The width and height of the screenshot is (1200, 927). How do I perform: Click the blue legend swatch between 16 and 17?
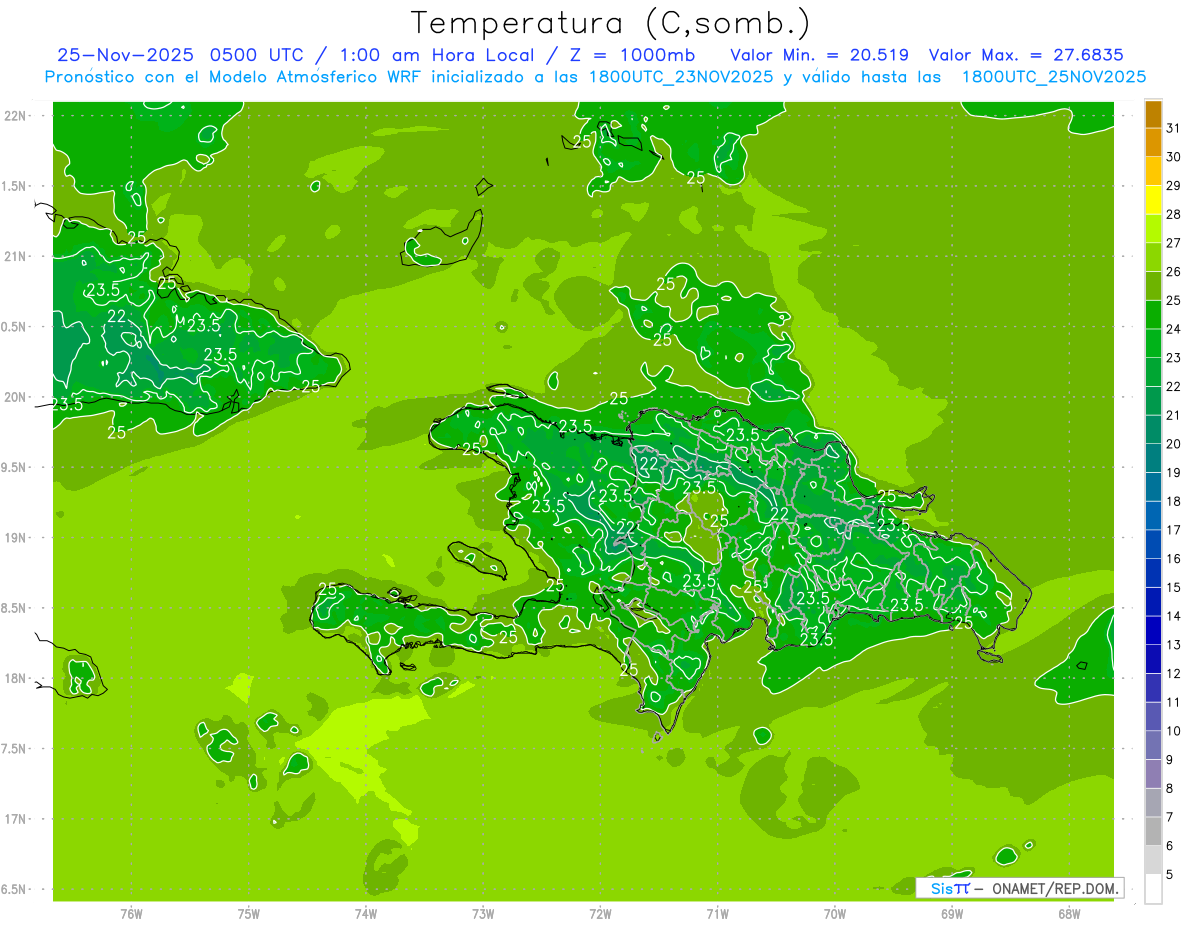click(x=1153, y=545)
